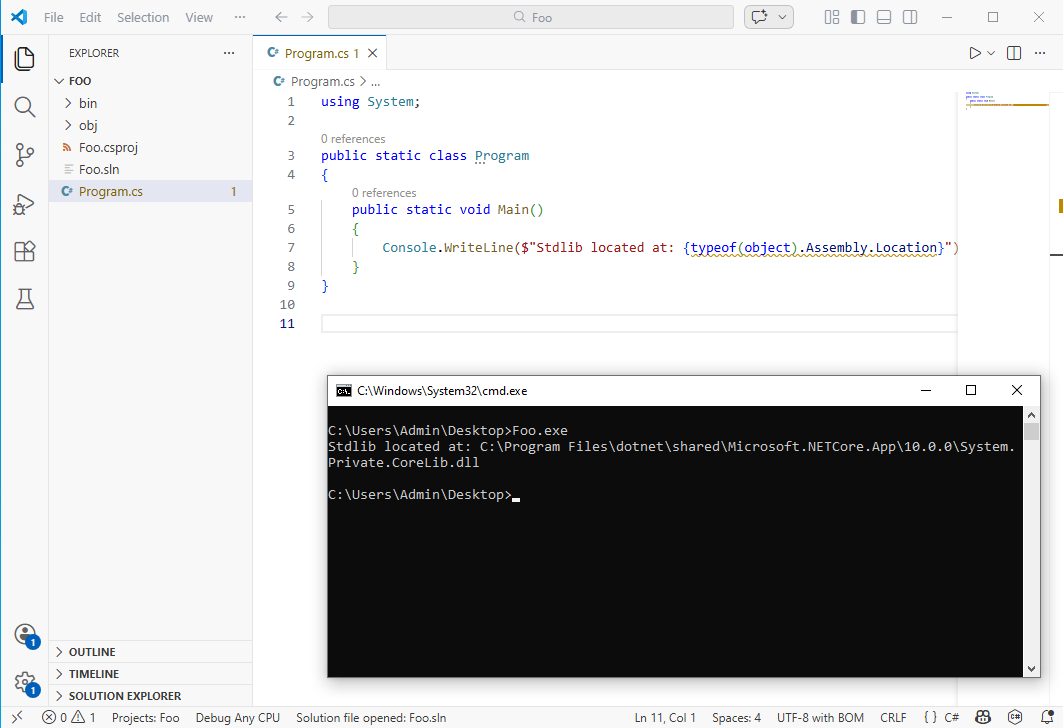The width and height of the screenshot is (1063, 728).
Task: Expand the OUTLINE section
Action: click(x=92, y=652)
